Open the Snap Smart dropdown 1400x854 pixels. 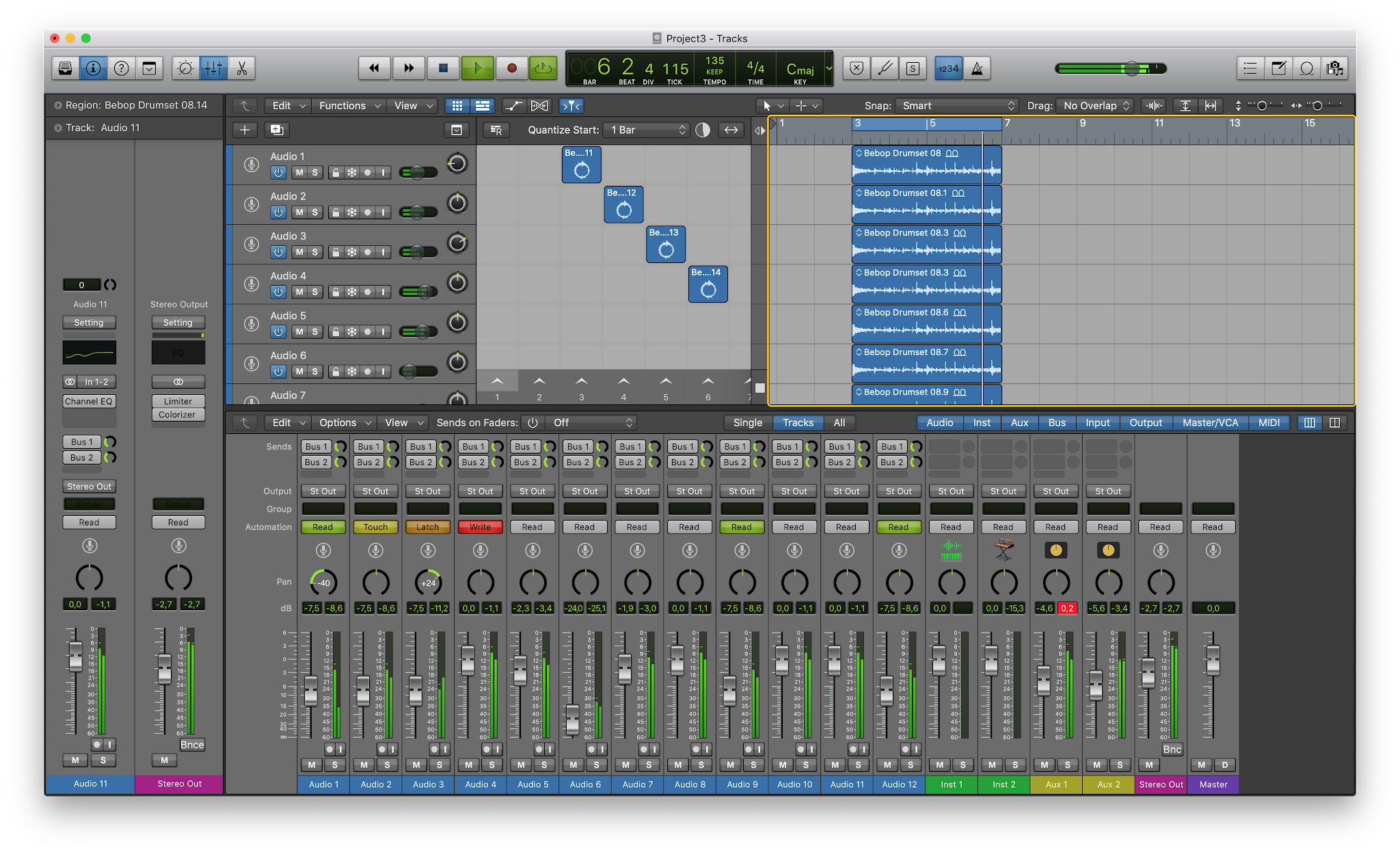pos(957,105)
